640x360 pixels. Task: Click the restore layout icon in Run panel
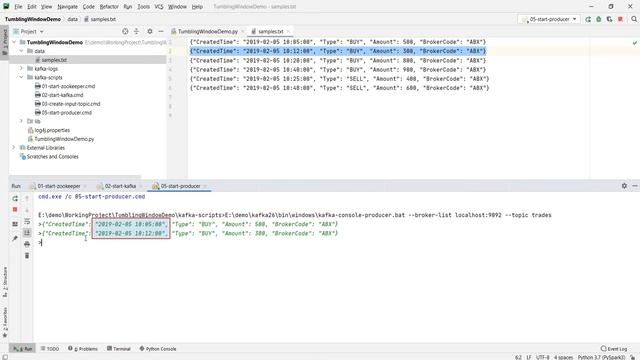tap(15, 224)
